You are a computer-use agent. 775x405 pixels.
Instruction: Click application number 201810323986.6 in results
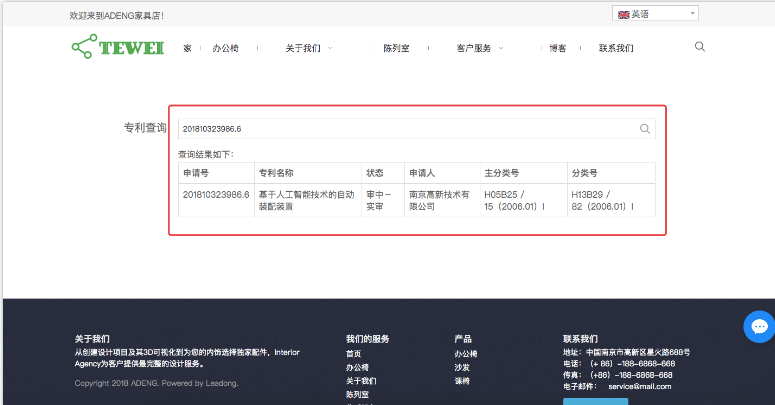point(215,194)
